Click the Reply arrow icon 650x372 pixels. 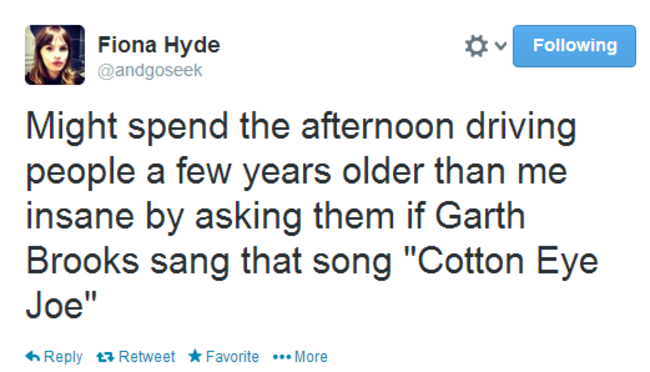coord(33,356)
